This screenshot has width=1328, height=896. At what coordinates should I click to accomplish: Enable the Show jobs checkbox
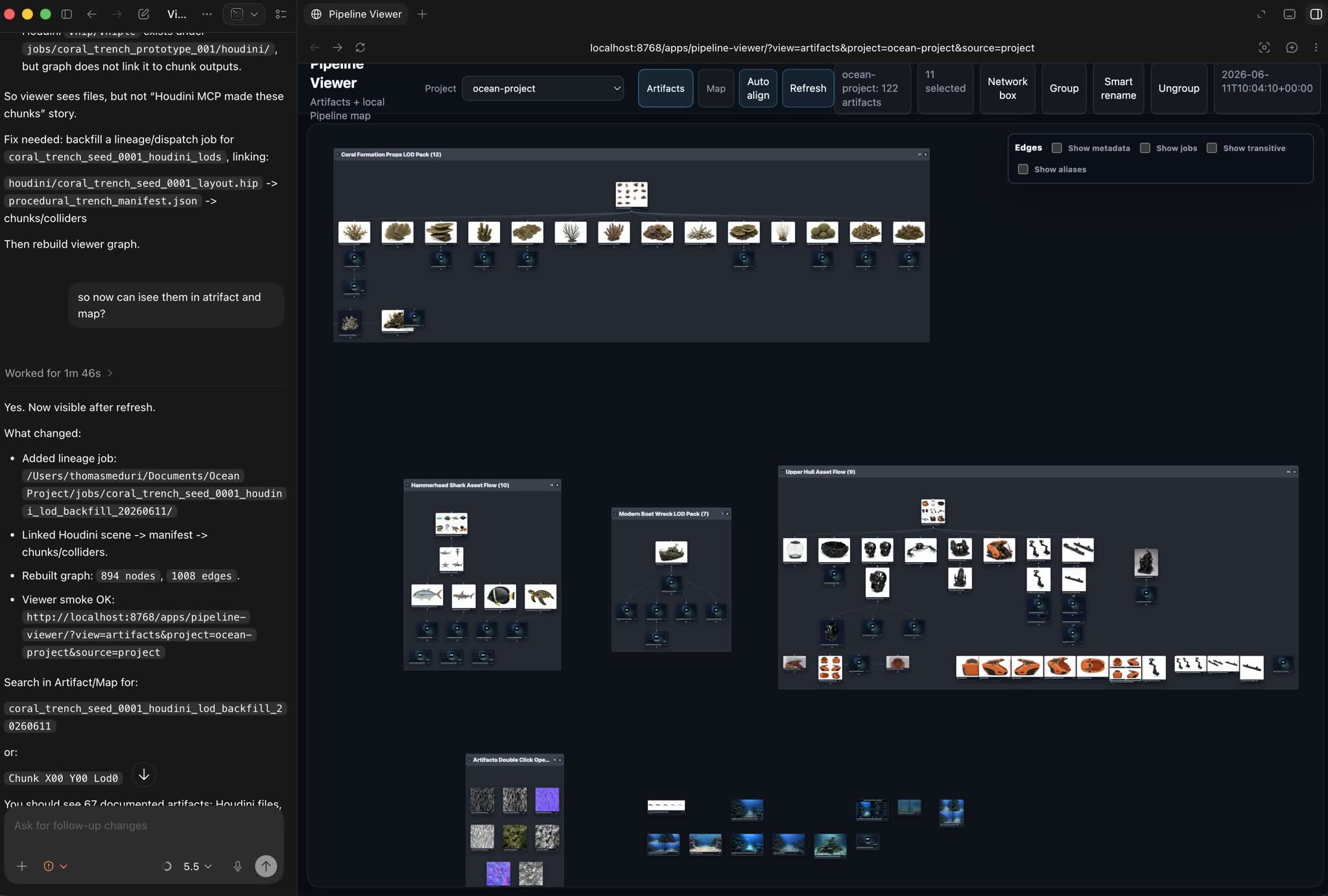click(x=1144, y=148)
